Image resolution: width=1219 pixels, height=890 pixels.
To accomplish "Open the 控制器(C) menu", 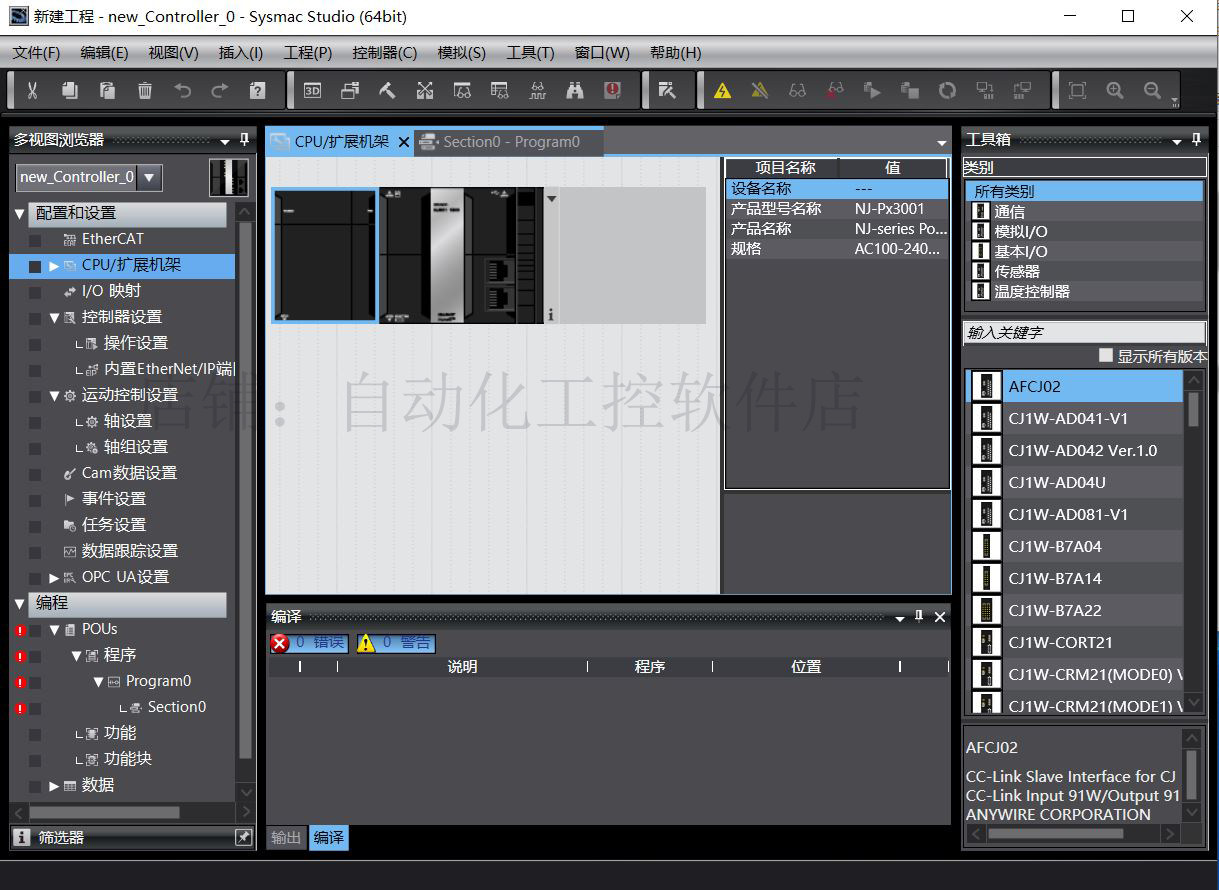I will click(386, 52).
